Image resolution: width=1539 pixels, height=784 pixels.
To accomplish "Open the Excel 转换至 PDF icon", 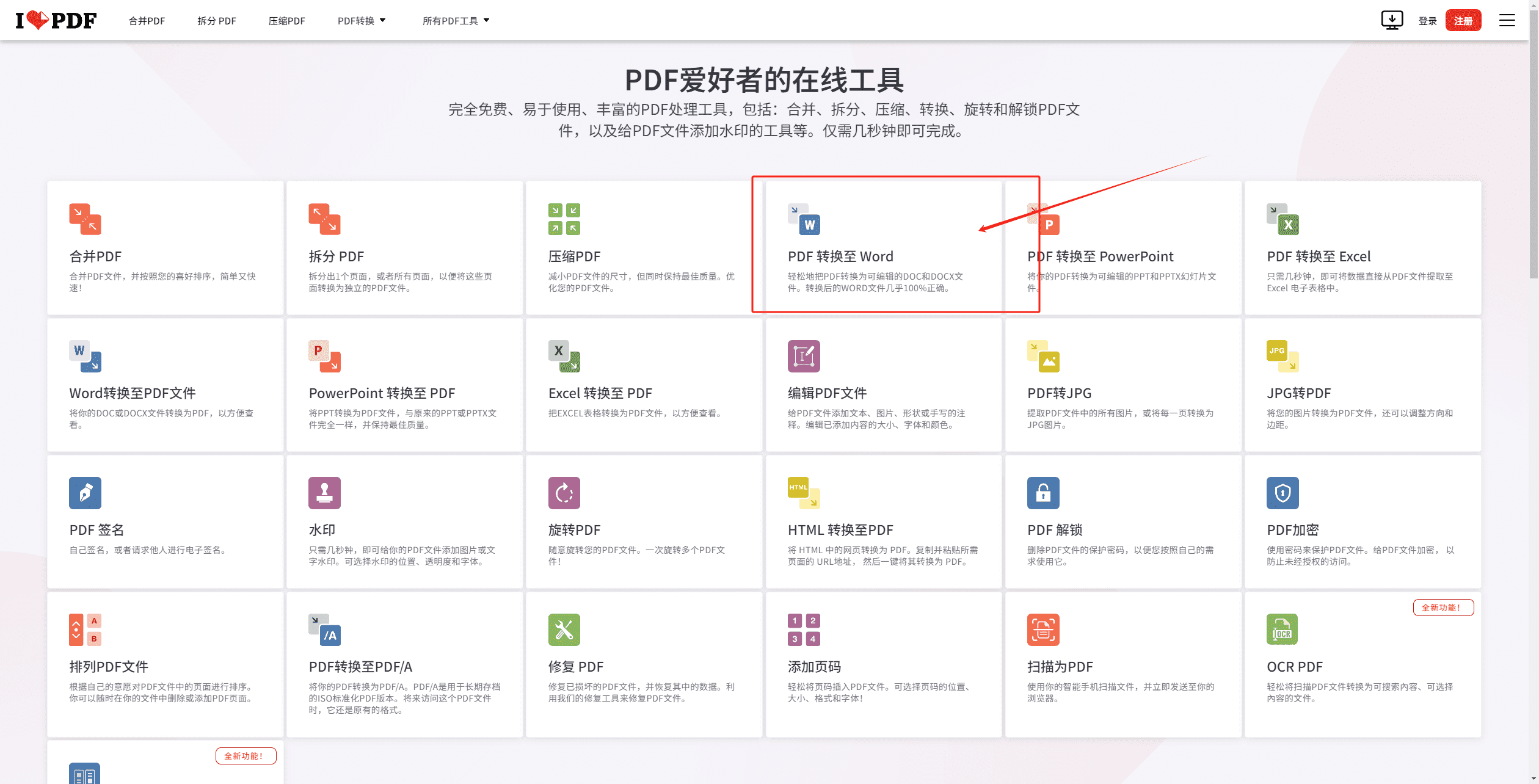I will 564,356.
